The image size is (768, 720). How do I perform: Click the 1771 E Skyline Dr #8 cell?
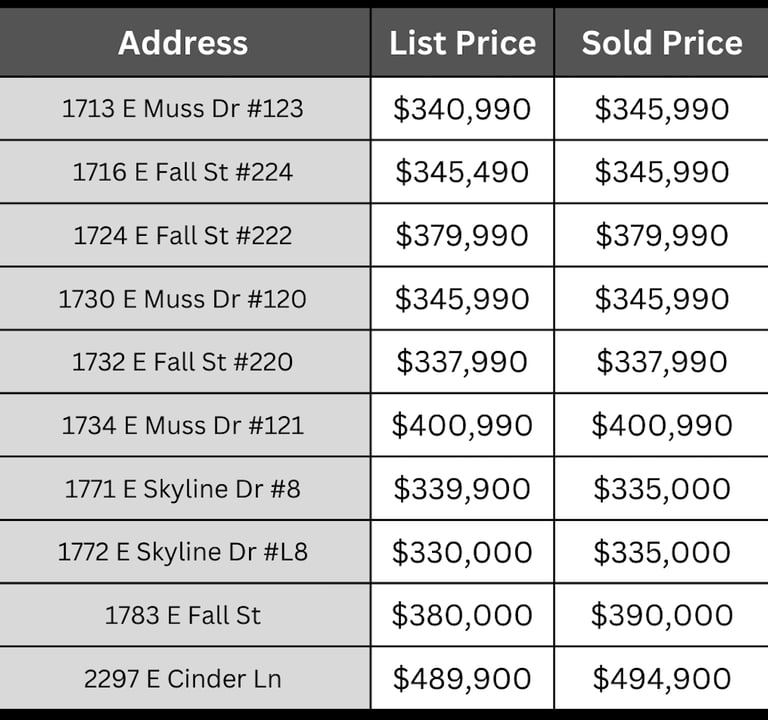pos(183,488)
